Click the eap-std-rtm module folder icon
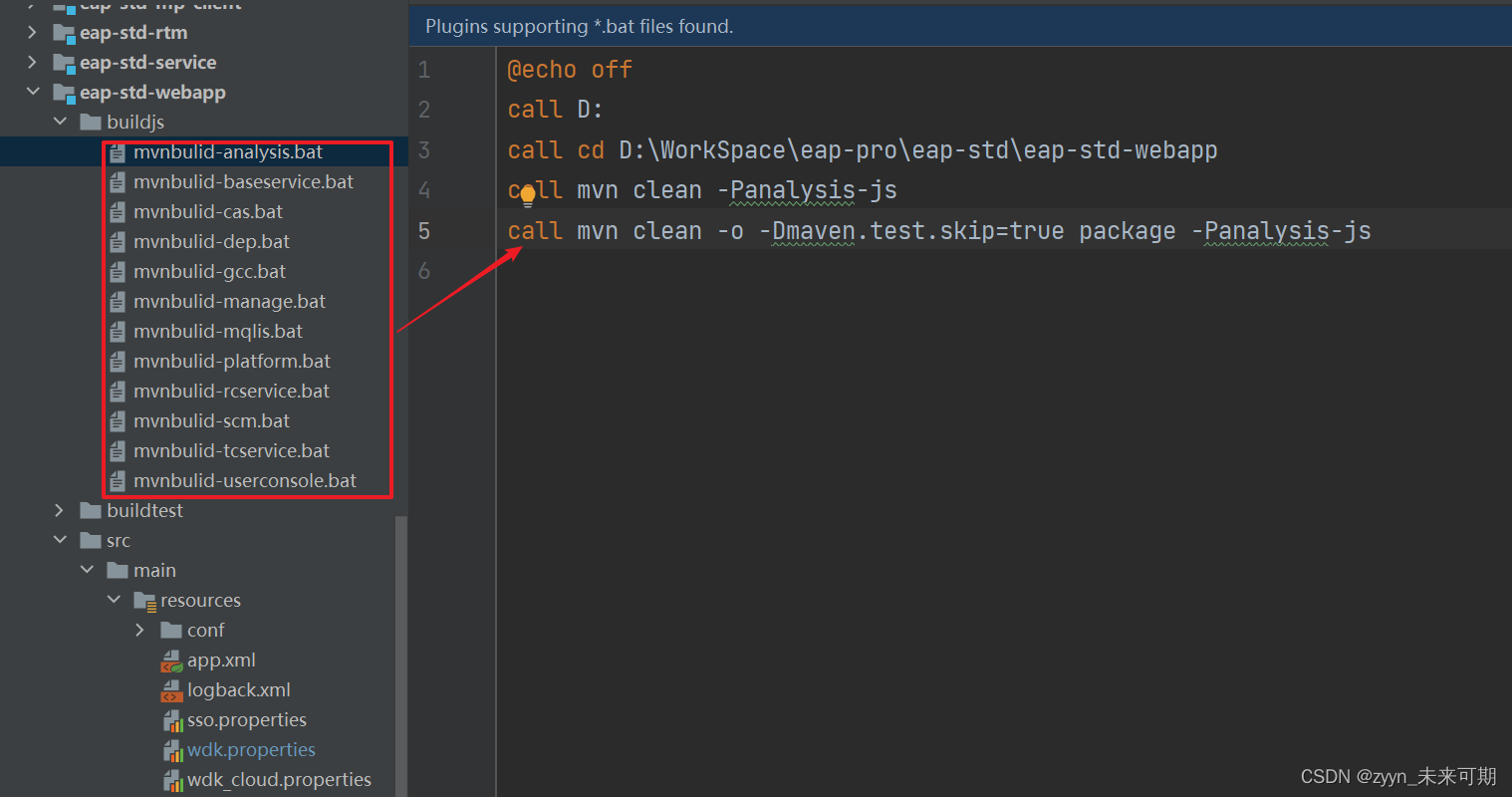 tap(64, 34)
